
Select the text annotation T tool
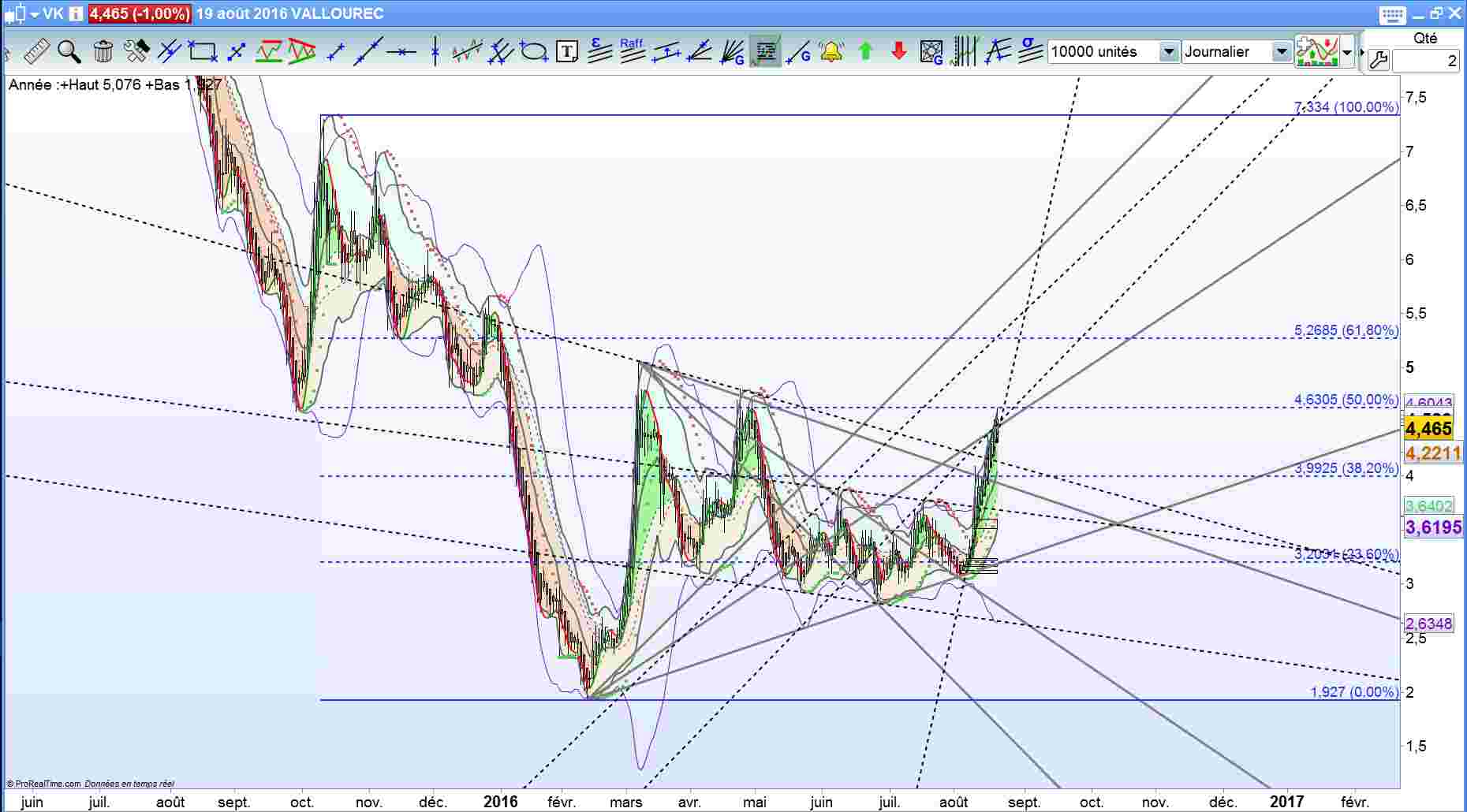pyautogui.click(x=566, y=52)
